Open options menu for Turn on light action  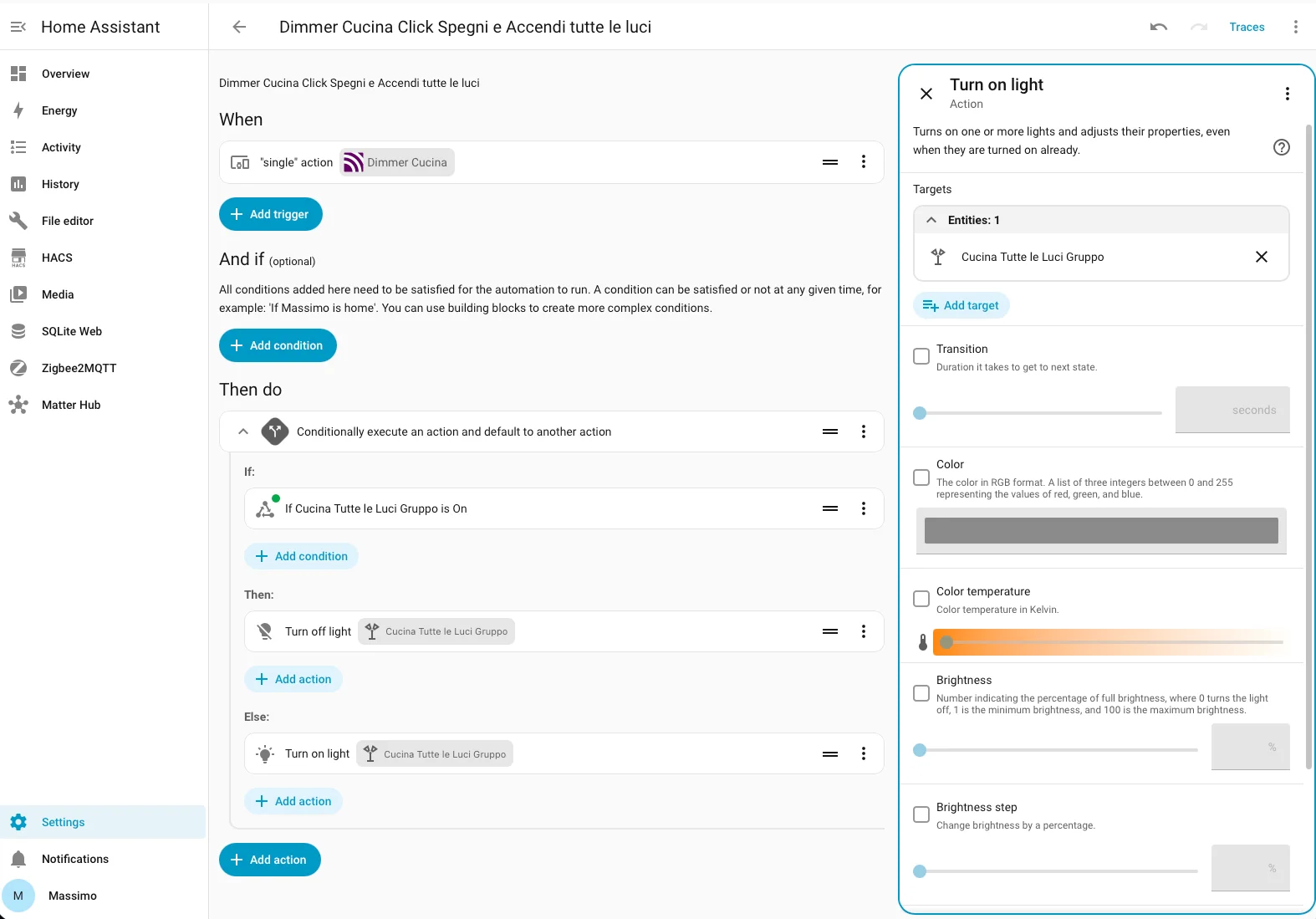[864, 753]
